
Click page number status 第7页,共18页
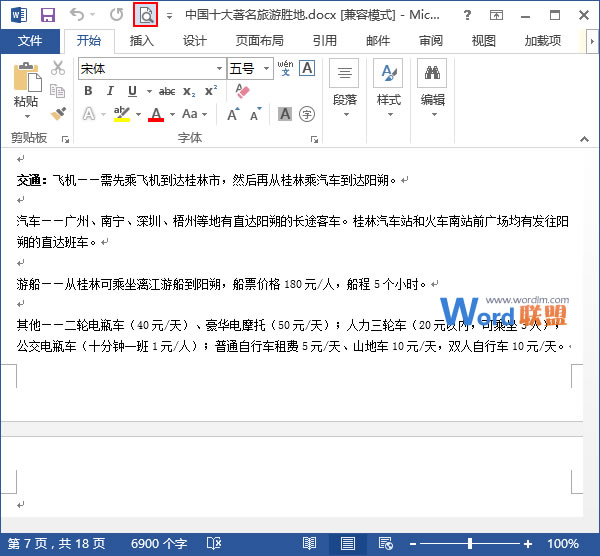click(x=56, y=544)
